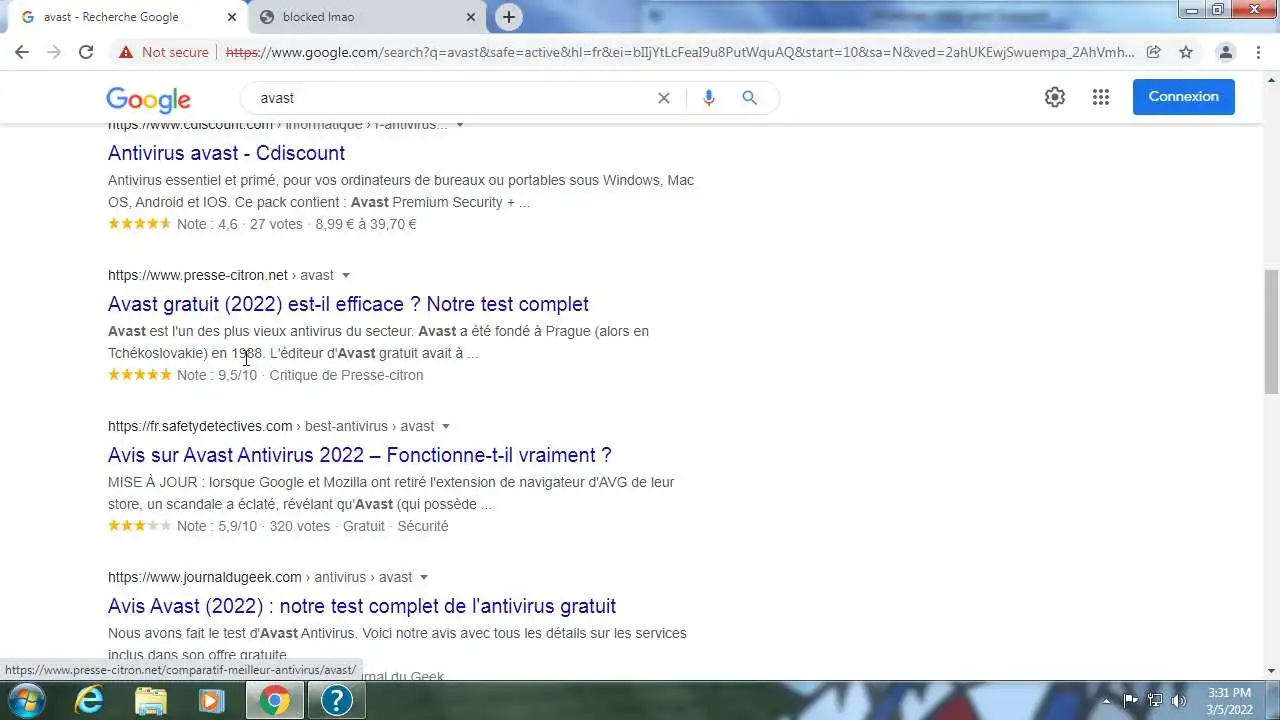The width and height of the screenshot is (1280, 720).
Task: Close the avast Recherche Google tab
Action: pos(232,17)
